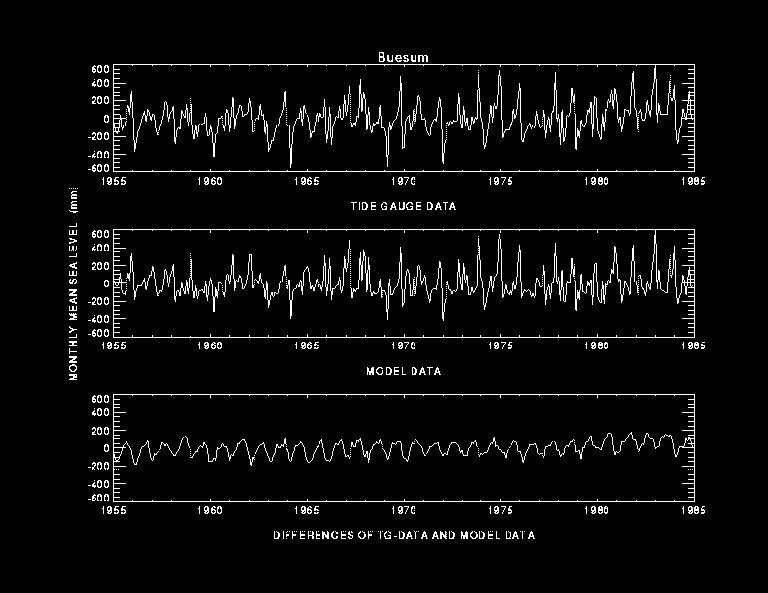Click the Buesum plot title
This screenshot has width=768, height=593.
tap(403, 57)
